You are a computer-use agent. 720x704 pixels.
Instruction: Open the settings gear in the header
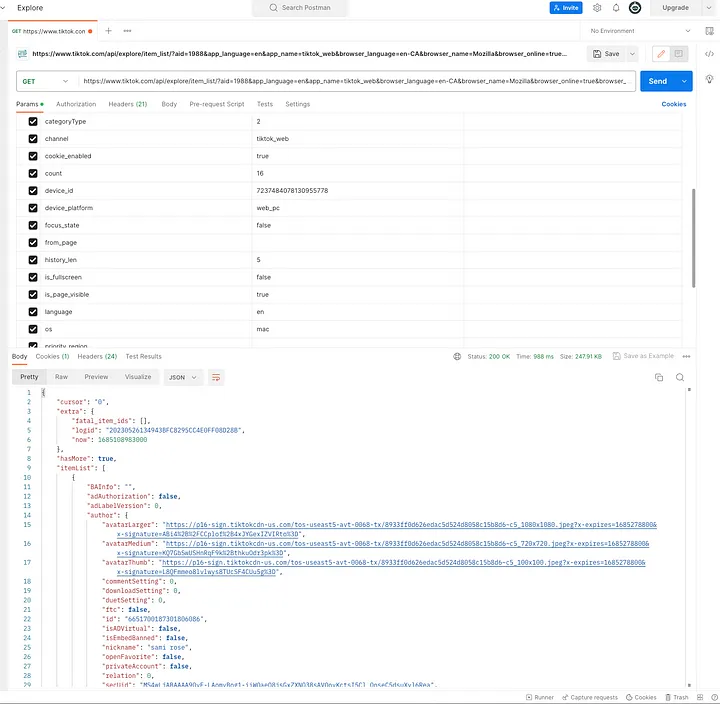tap(597, 8)
